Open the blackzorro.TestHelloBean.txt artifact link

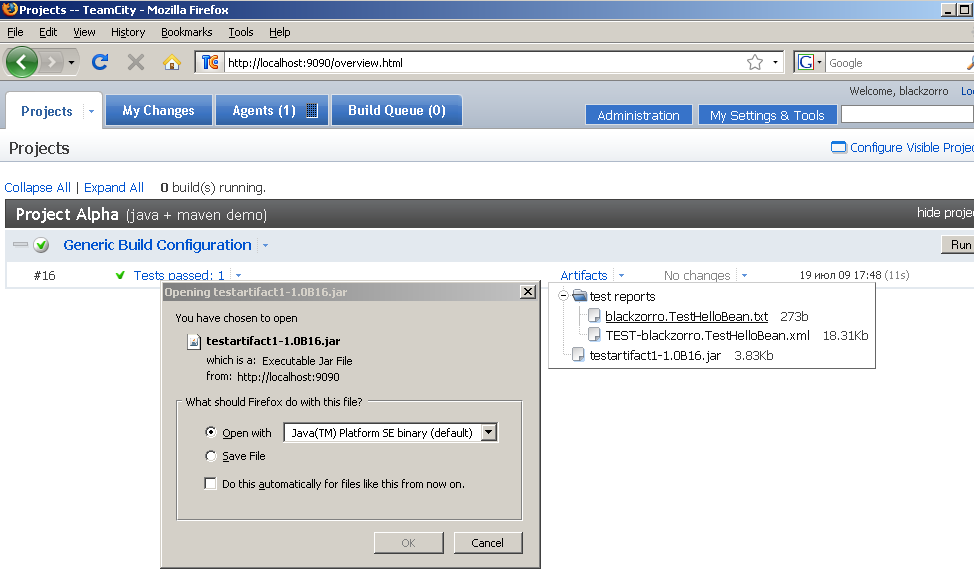pyautogui.click(x=686, y=316)
